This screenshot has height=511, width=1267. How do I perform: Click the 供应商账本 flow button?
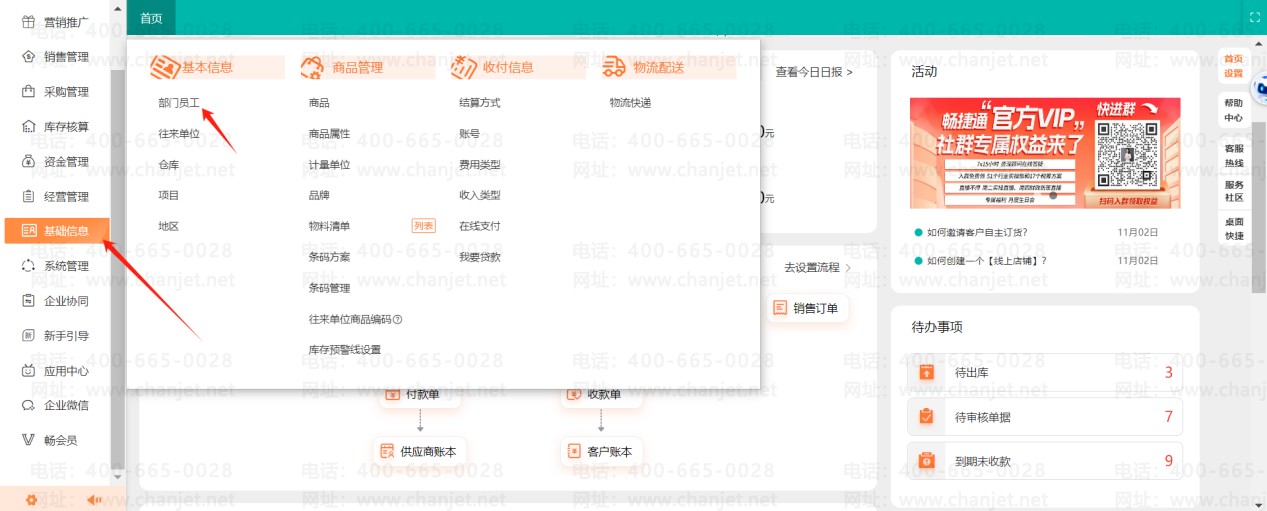click(x=419, y=452)
